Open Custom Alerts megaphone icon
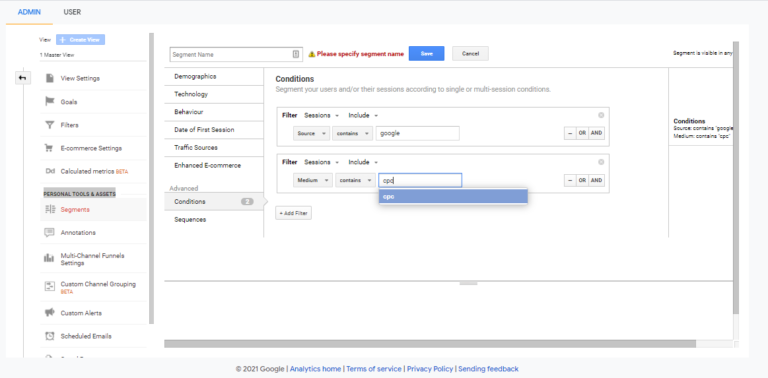 pos(49,312)
